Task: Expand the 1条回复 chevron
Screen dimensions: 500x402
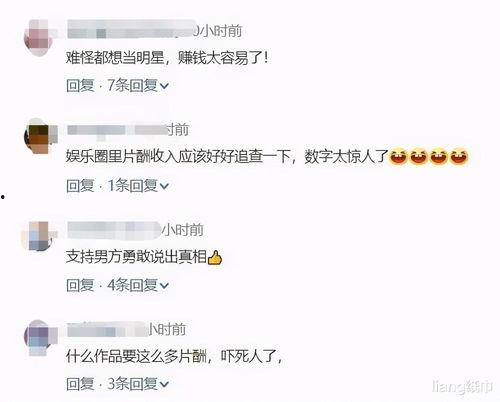Action: coord(164,186)
